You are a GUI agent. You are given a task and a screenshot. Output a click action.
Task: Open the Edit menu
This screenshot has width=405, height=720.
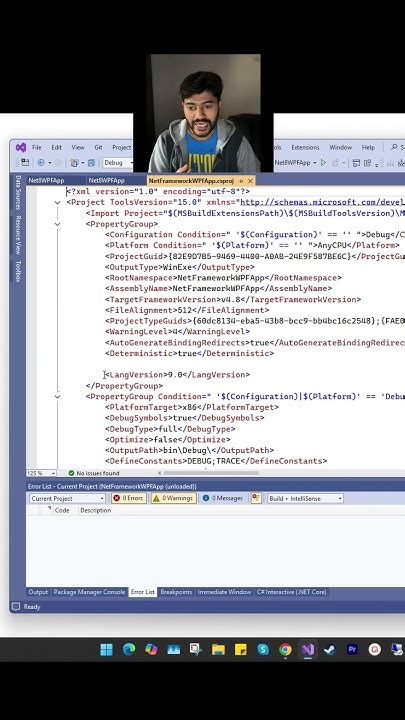point(56,147)
